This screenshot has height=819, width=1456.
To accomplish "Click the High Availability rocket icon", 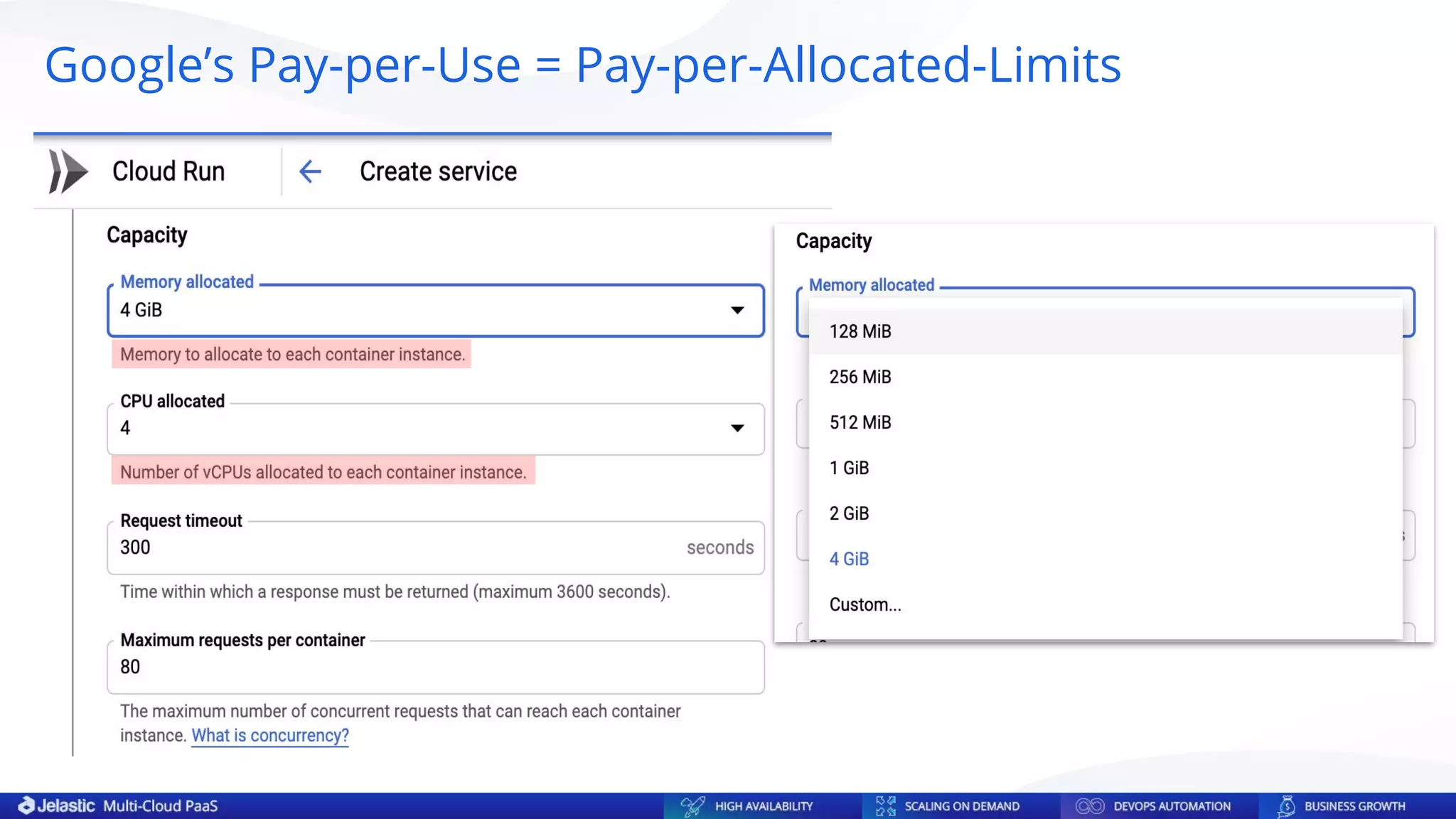I will (x=692, y=806).
